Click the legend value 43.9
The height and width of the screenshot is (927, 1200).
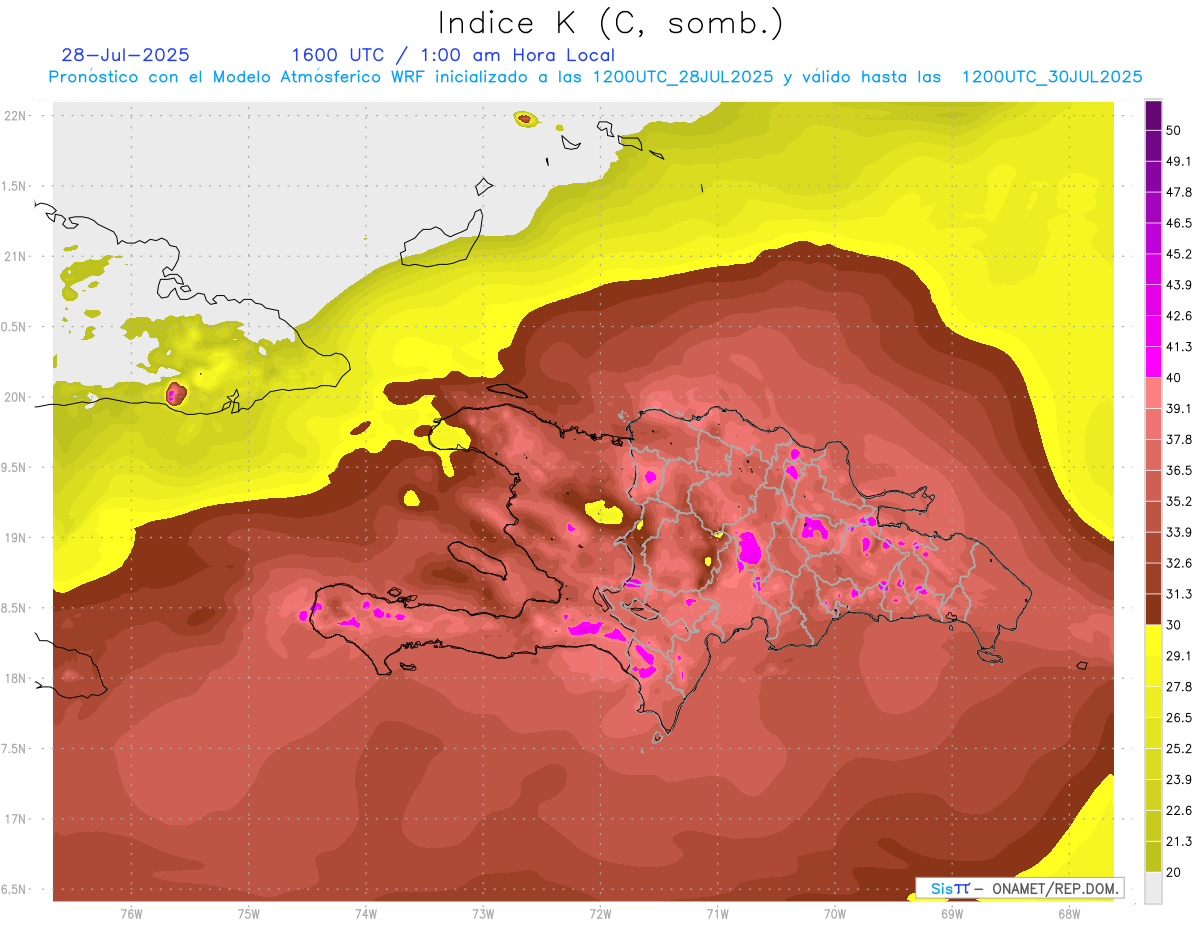[x=1178, y=285]
